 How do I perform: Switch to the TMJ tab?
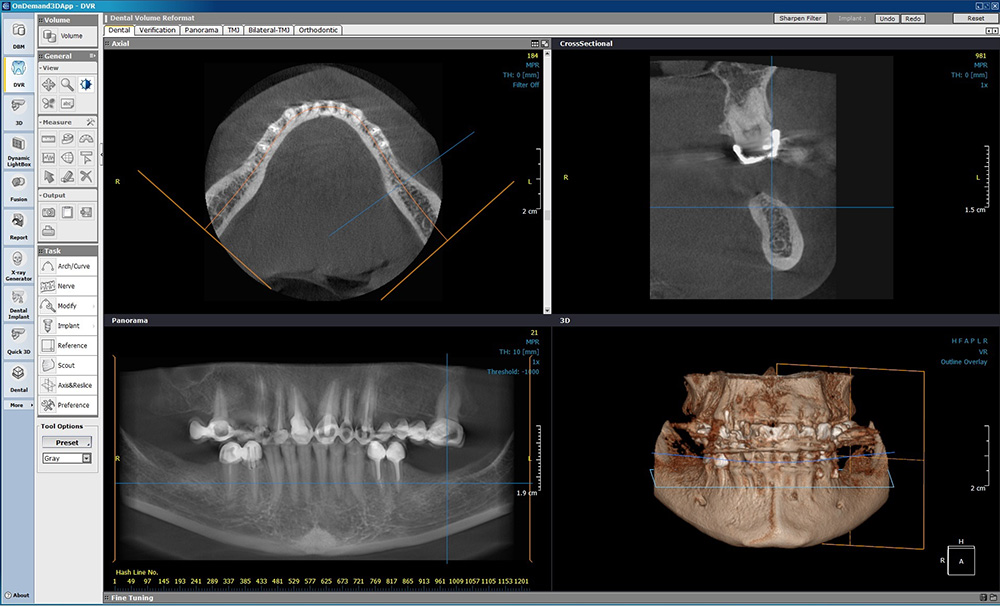tap(233, 30)
